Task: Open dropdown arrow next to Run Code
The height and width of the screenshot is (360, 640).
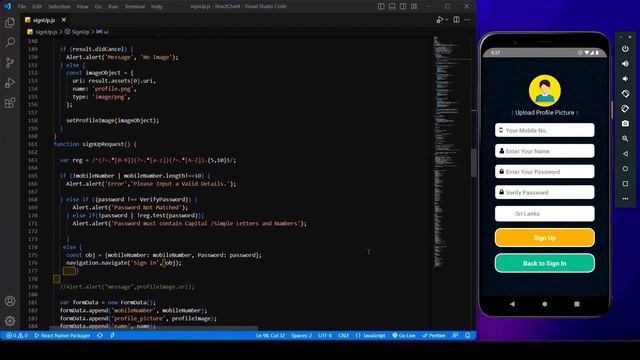Action: [x=447, y=20]
